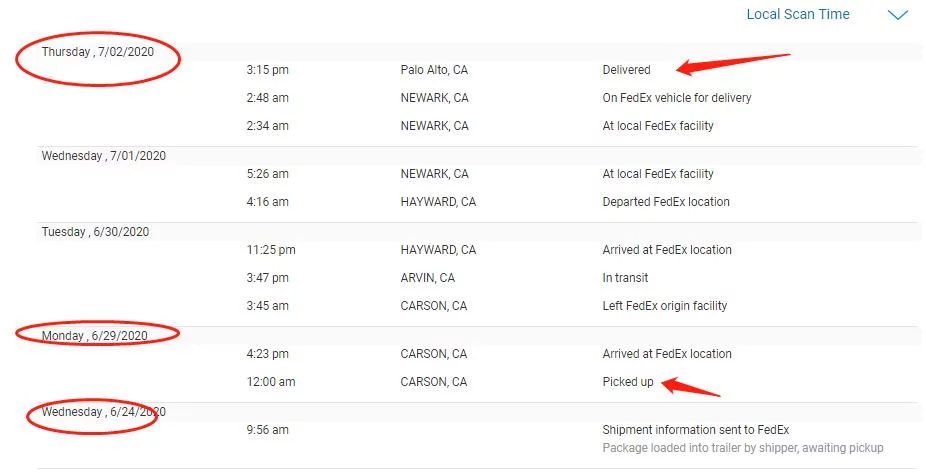Click the Palo Alto, CA location
The height and width of the screenshot is (473, 926).
[x=434, y=70]
